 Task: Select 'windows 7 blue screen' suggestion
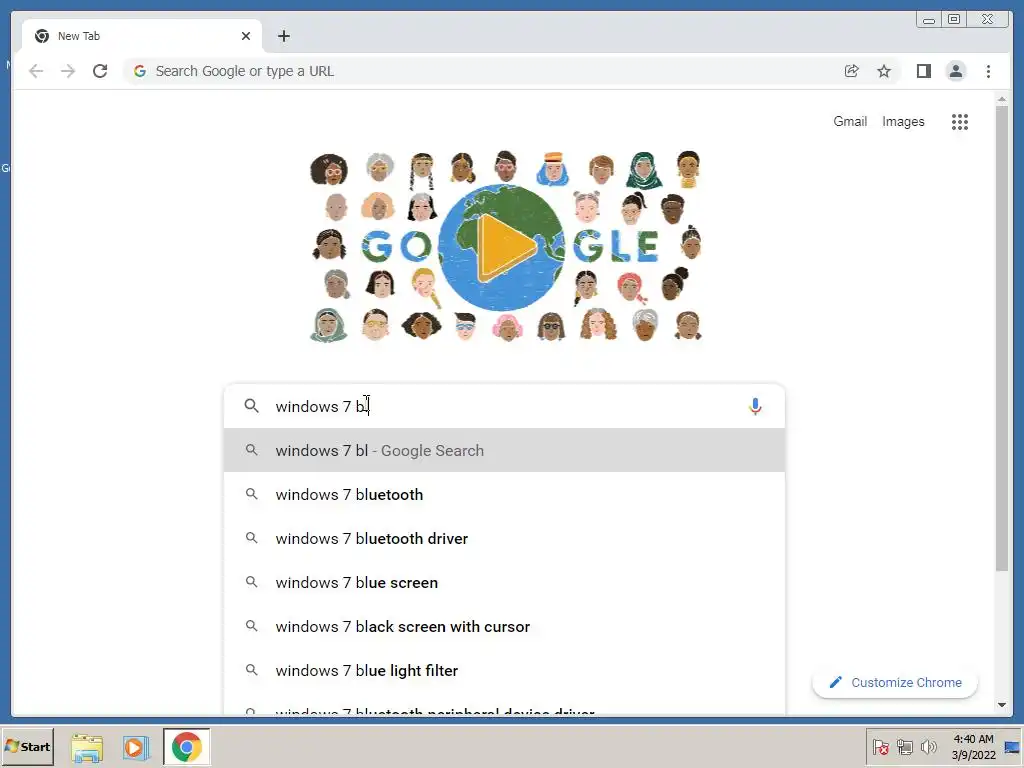coord(504,583)
